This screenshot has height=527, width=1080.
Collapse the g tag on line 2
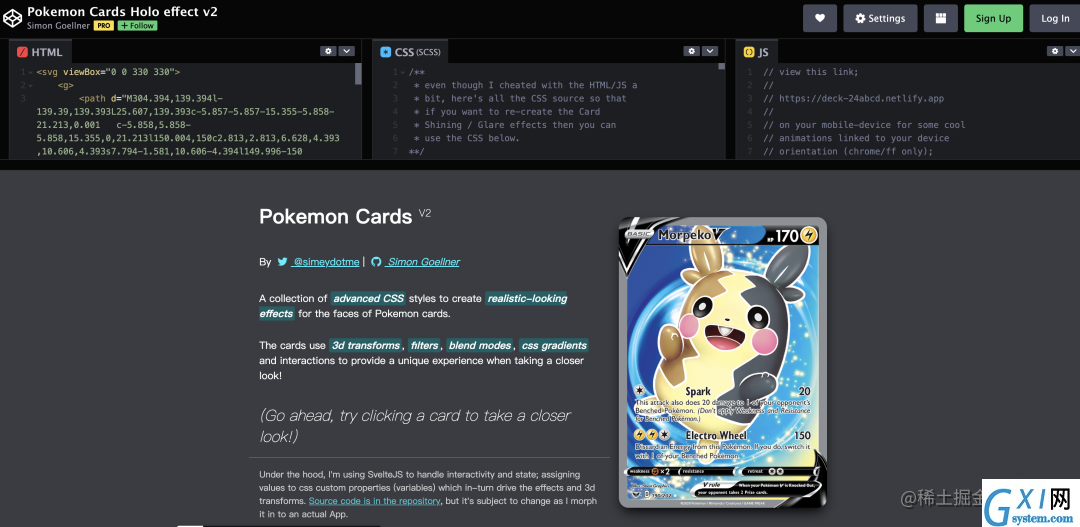(30, 85)
